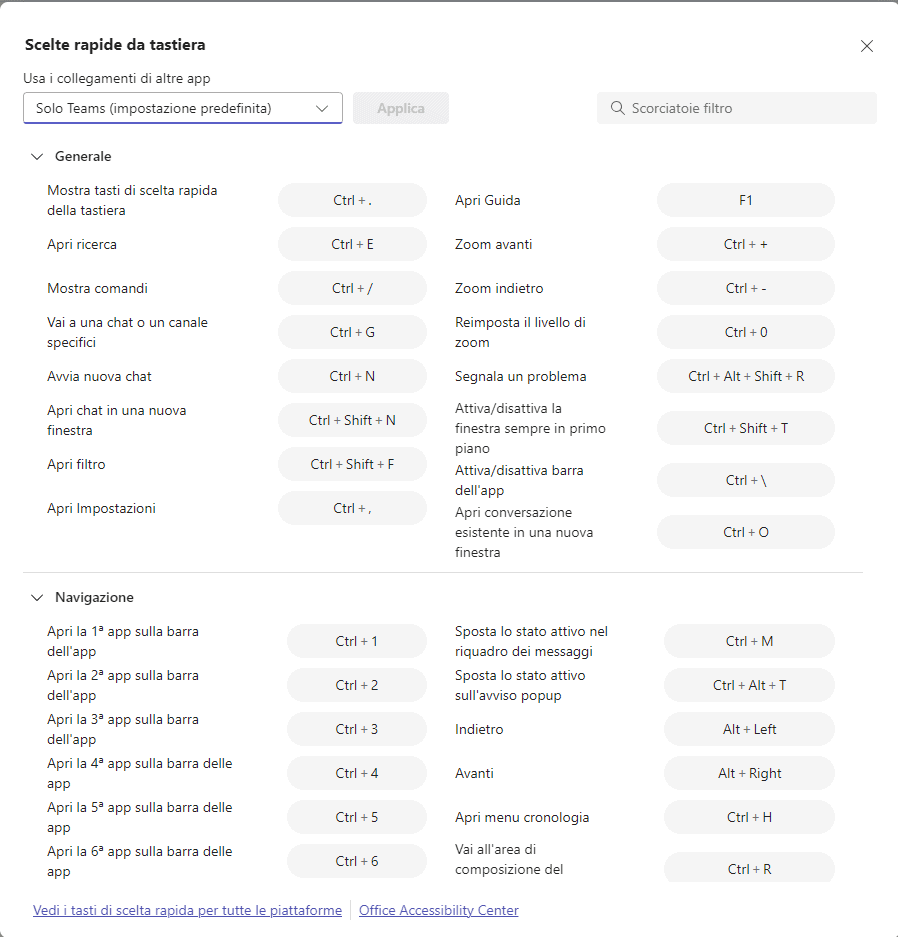Select the Ctrl + 0 shortcut pill
898x937 pixels.
(746, 332)
